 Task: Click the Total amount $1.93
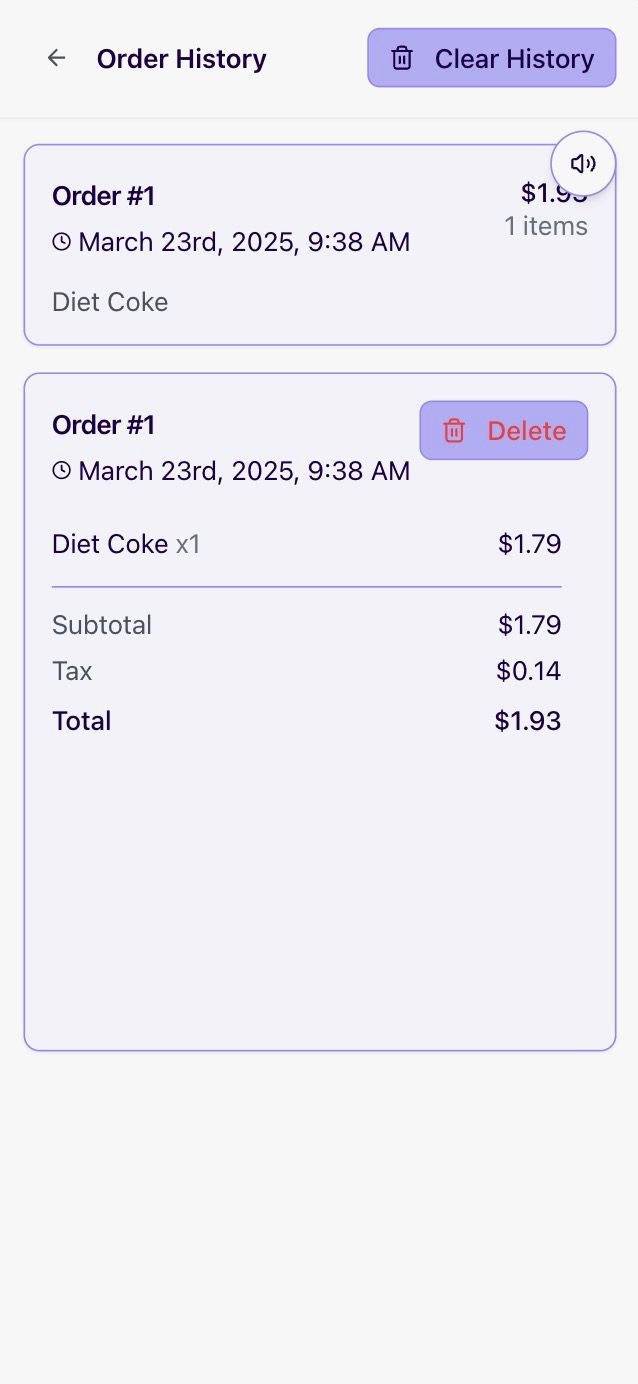528,721
